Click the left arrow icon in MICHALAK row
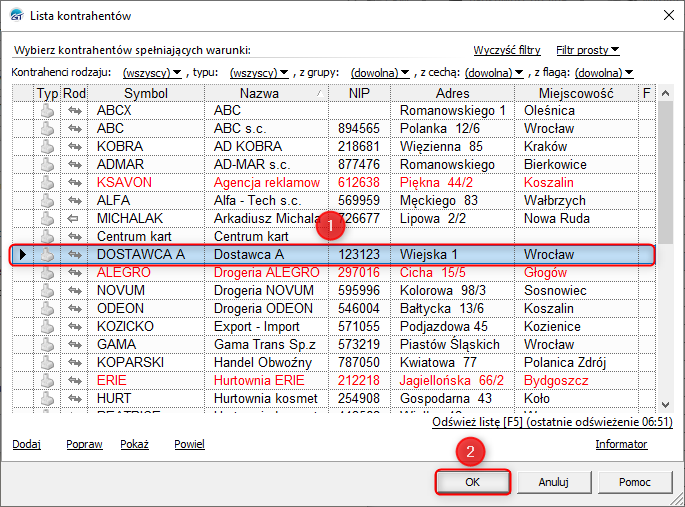The width and height of the screenshot is (685, 507). pos(75,218)
